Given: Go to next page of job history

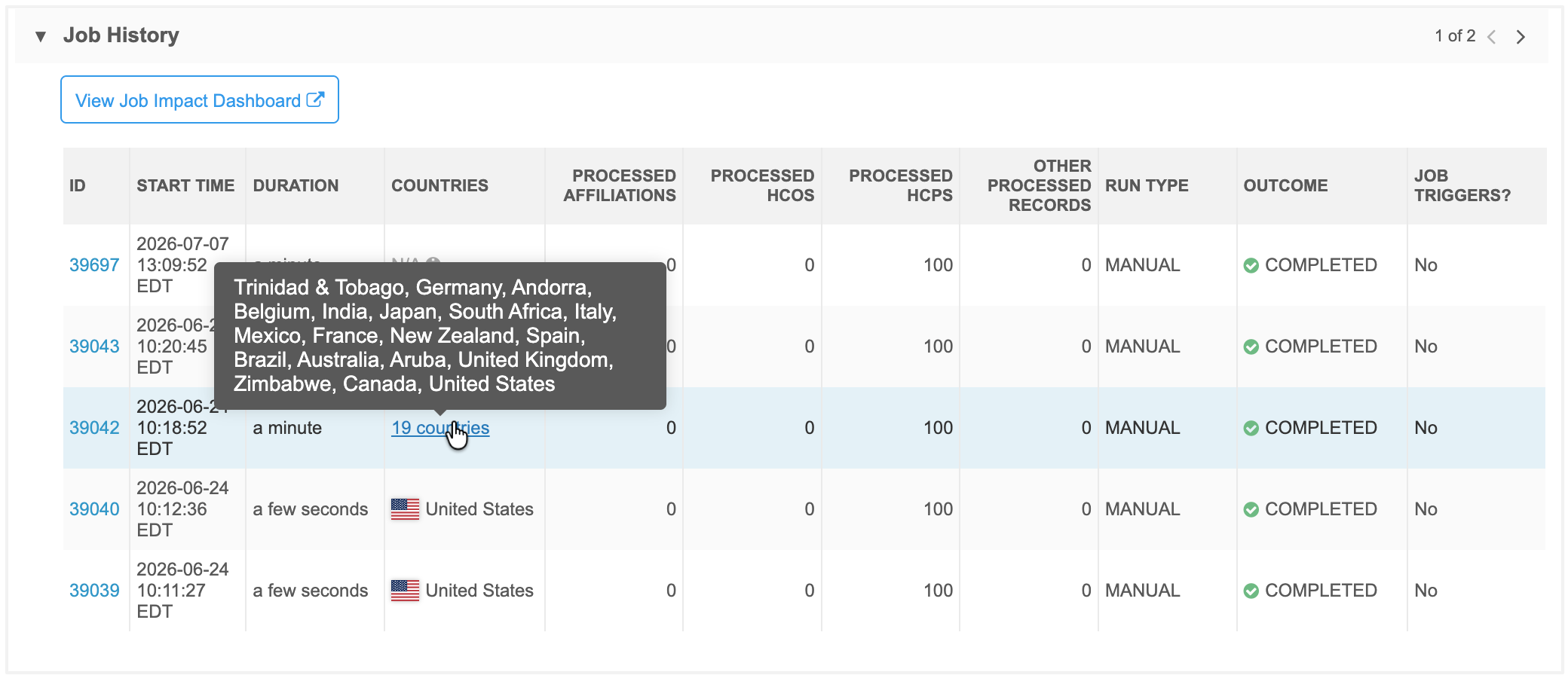Looking at the screenshot, I should tap(1521, 37).
